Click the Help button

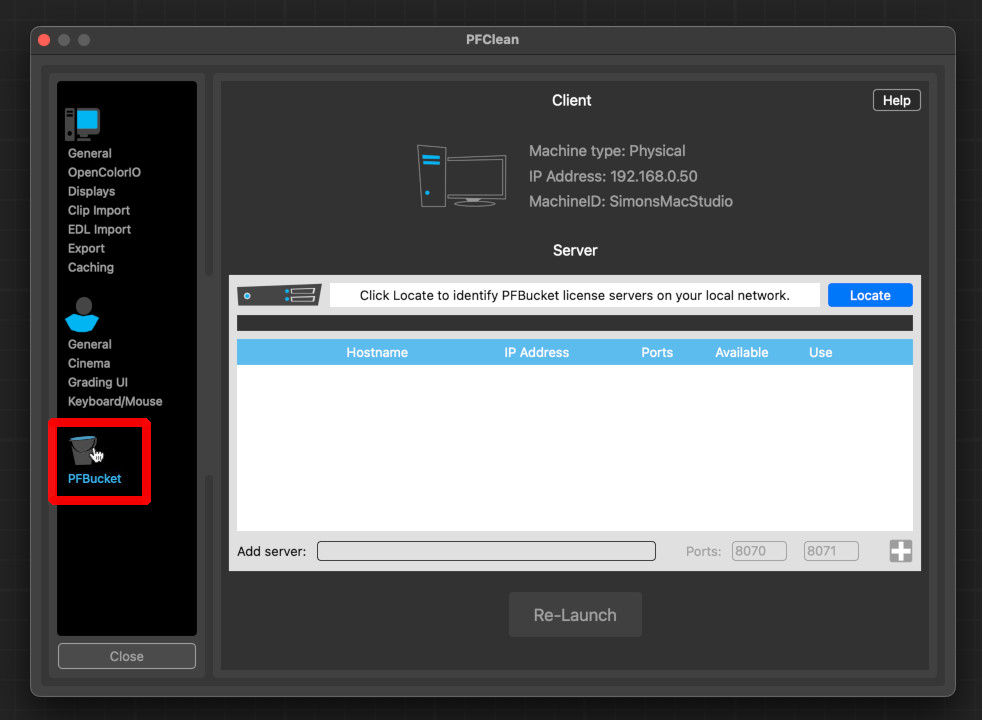(896, 100)
